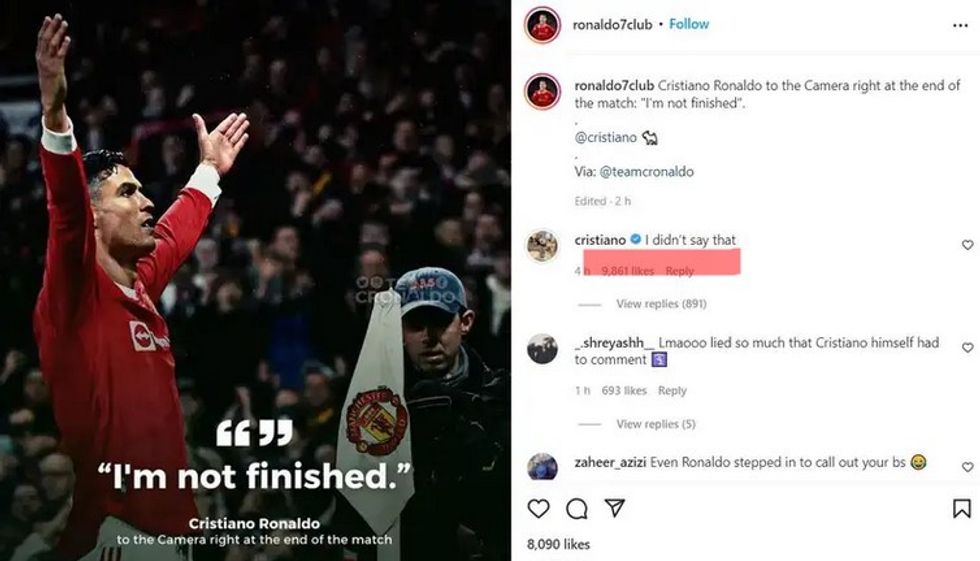Open the @cristiano mention link
The height and width of the screenshot is (561, 980).
606,137
